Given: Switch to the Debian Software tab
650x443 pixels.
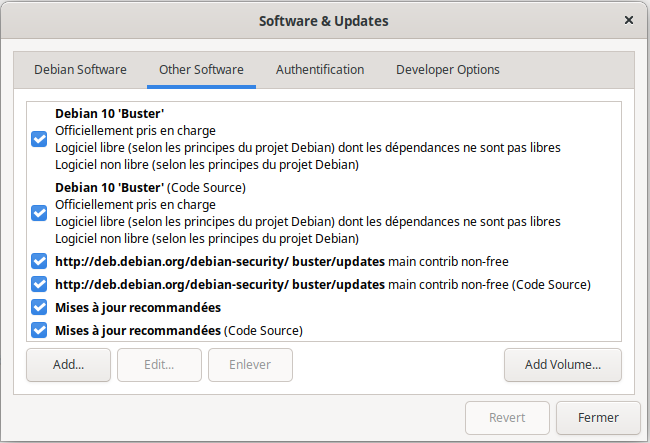Looking at the screenshot, I should pyautogui.click(x=80, y=70).
